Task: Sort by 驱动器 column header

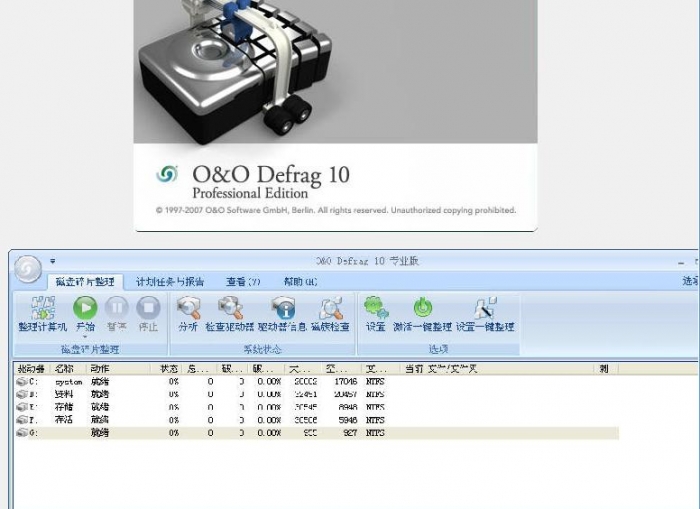Action: click(x=33, y=369)
